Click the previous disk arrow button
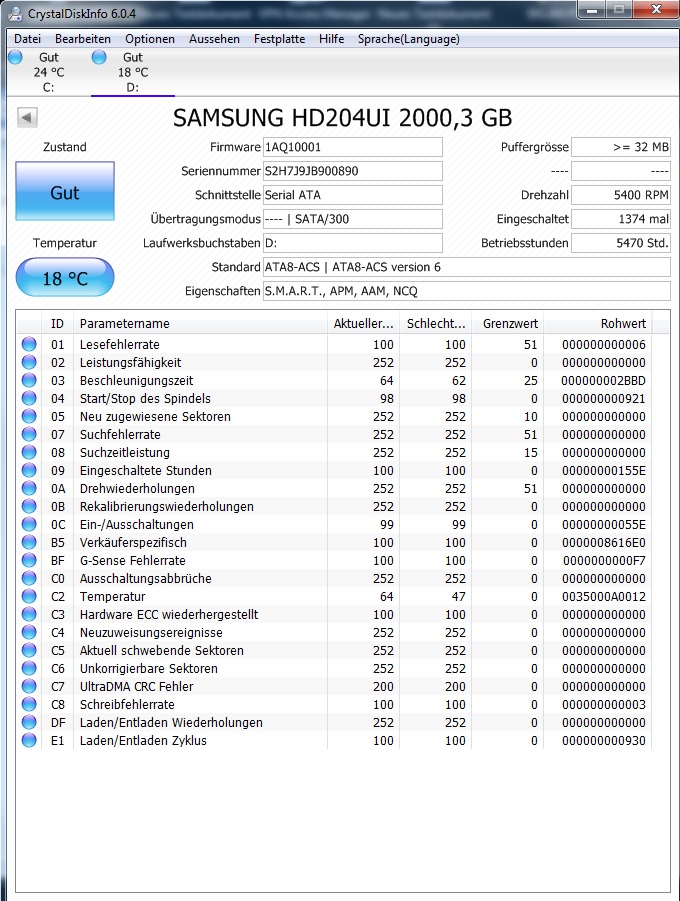 pos(27,117)
